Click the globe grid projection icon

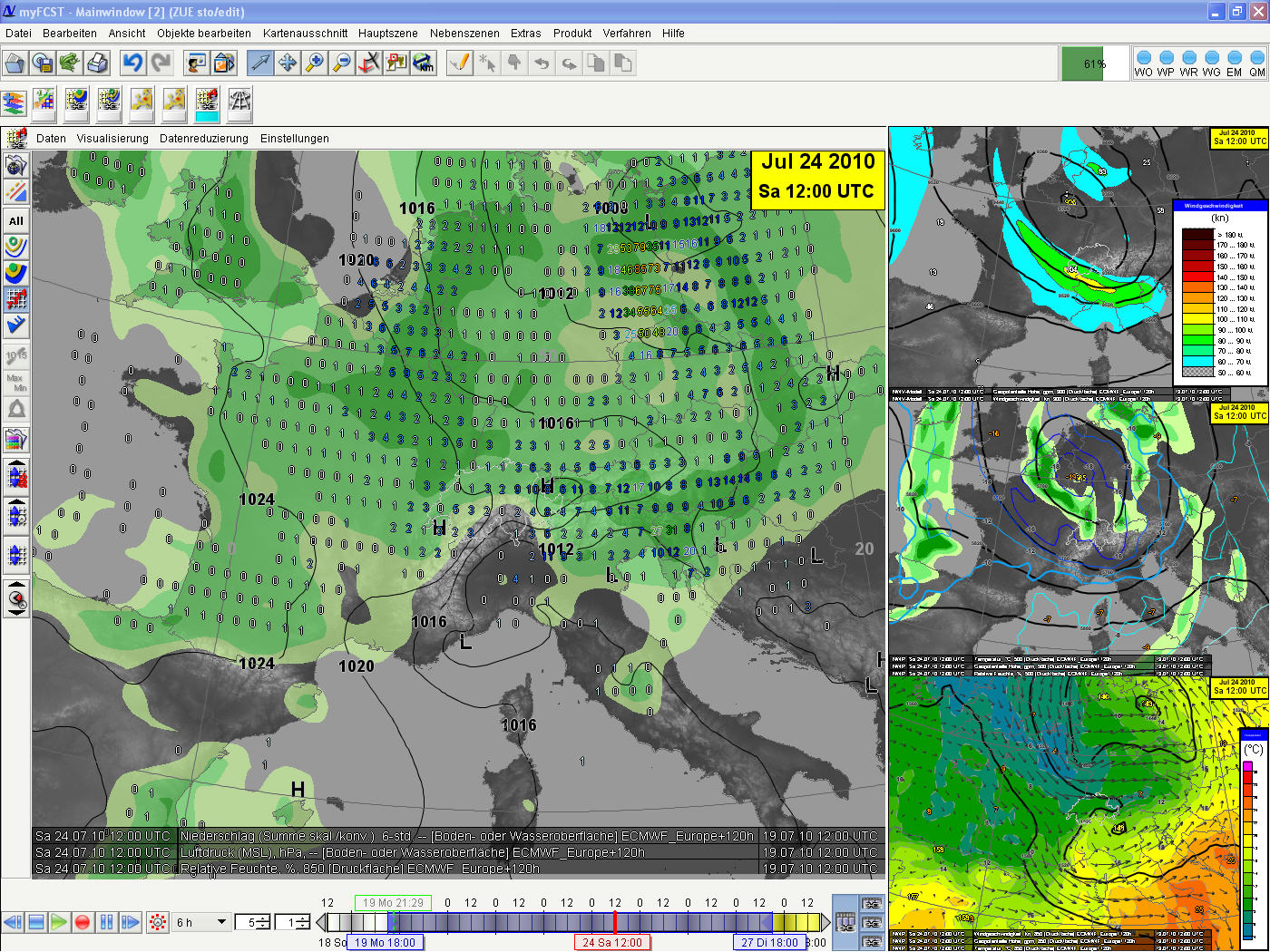(239, 102)
